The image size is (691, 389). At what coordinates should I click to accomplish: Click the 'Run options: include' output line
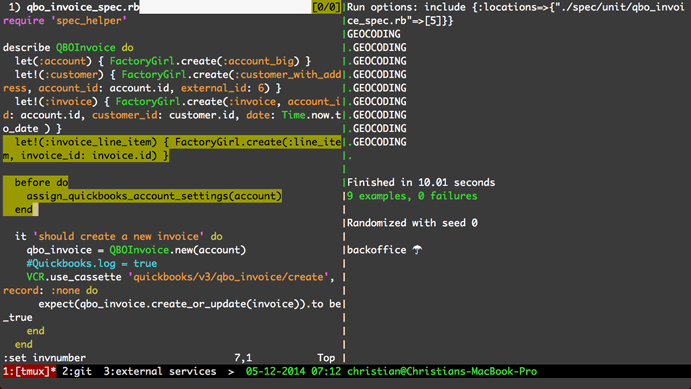click(x=516, y=14)
